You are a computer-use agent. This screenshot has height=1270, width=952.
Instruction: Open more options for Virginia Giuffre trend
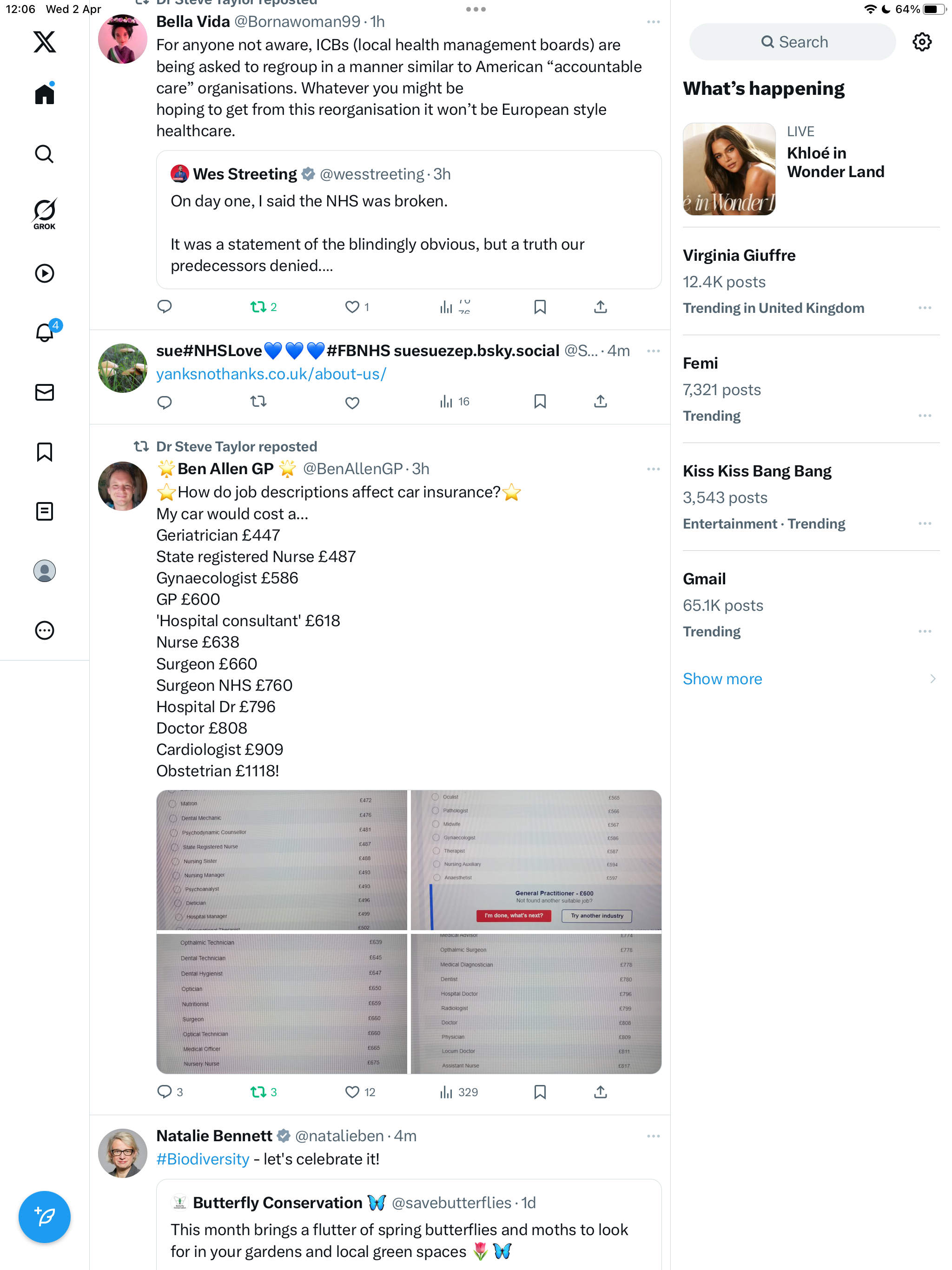[x=925, y=308]
